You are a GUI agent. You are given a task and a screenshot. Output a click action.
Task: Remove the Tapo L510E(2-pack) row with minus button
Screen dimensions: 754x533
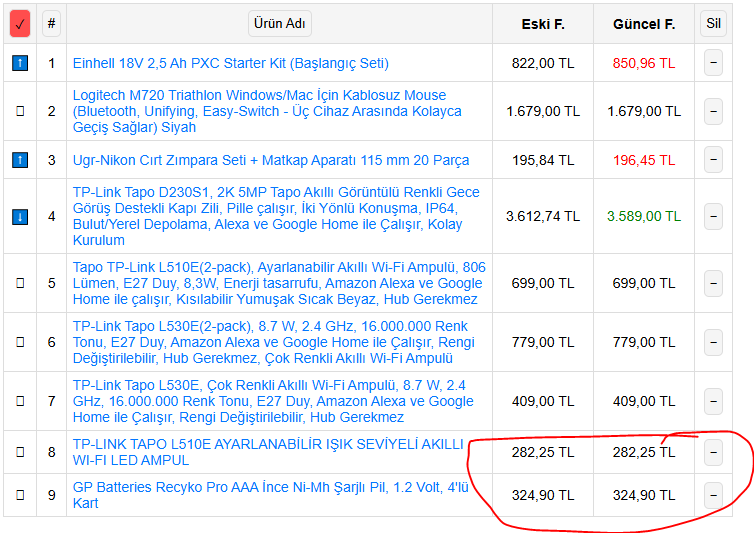tap(713, 283)
